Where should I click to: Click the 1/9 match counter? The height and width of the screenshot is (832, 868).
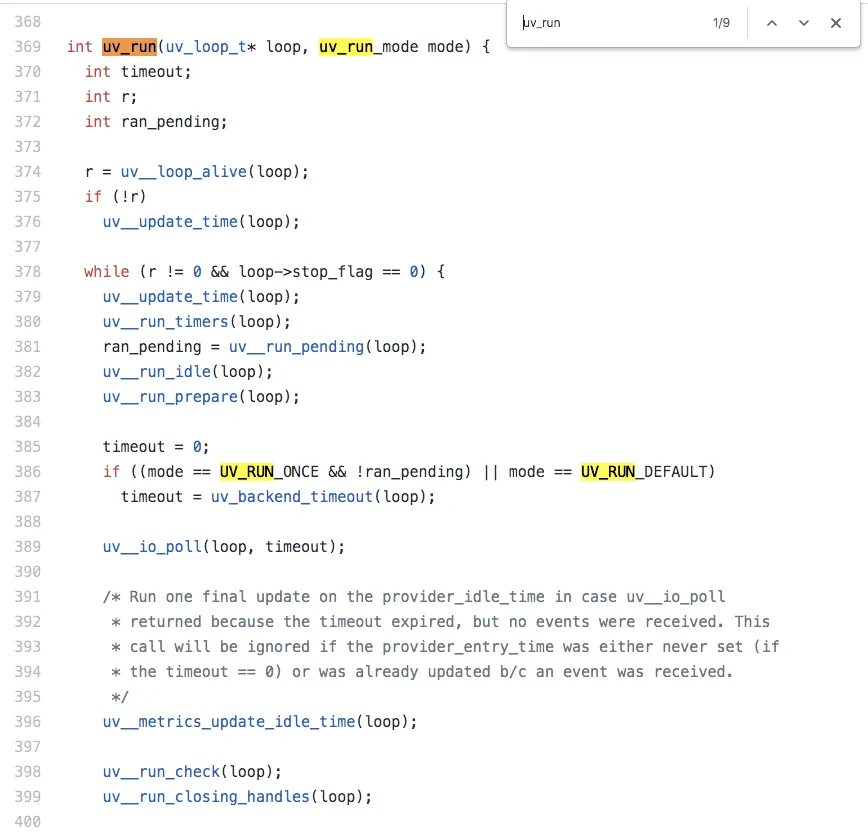pyautogui.click(x=721, y=23)
